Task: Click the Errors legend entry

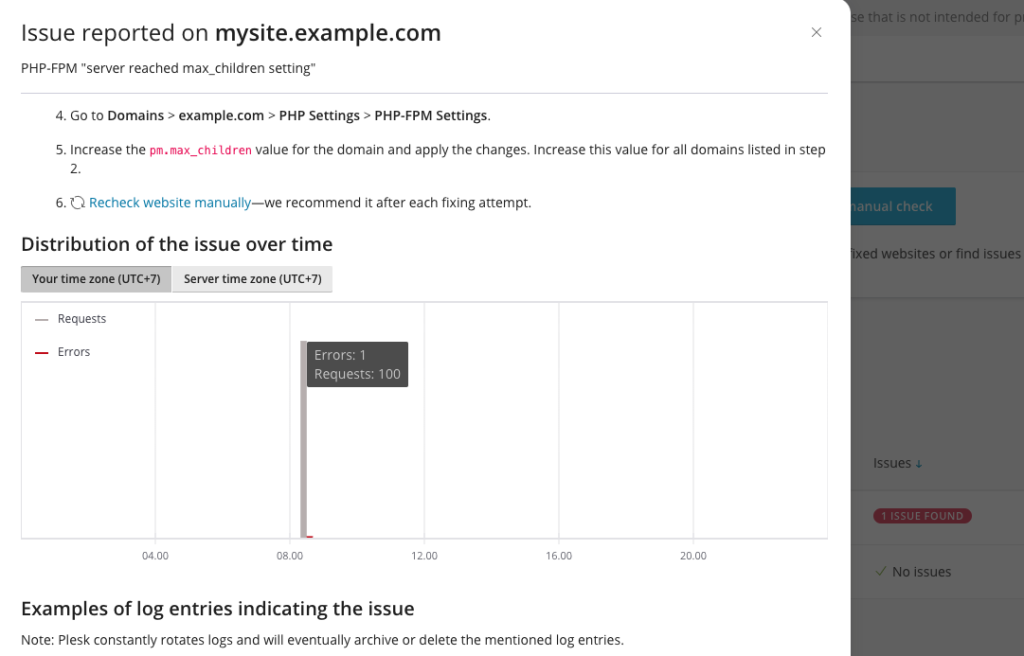Action: [x=63, y=352]
